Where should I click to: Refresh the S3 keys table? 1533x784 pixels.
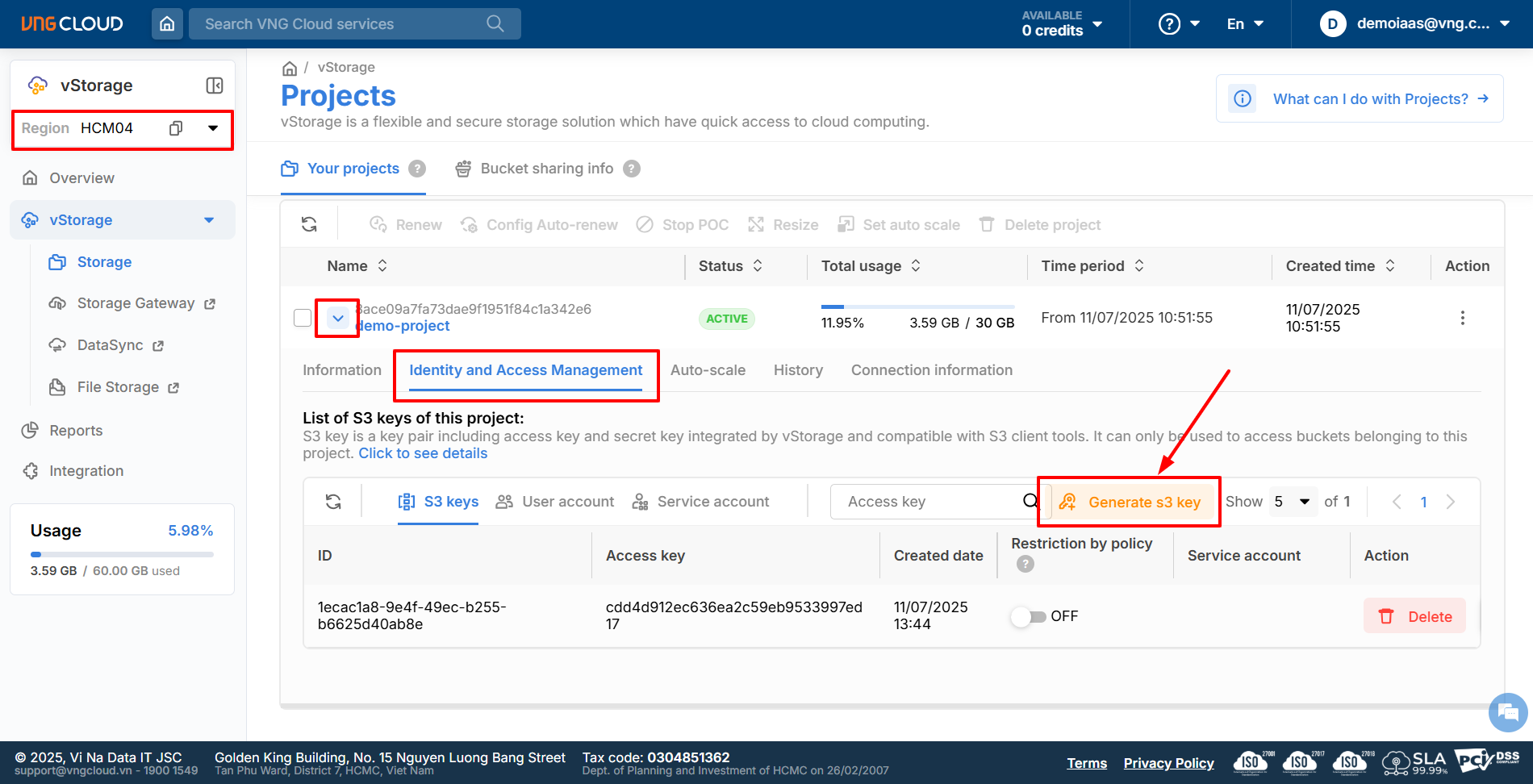333,502
